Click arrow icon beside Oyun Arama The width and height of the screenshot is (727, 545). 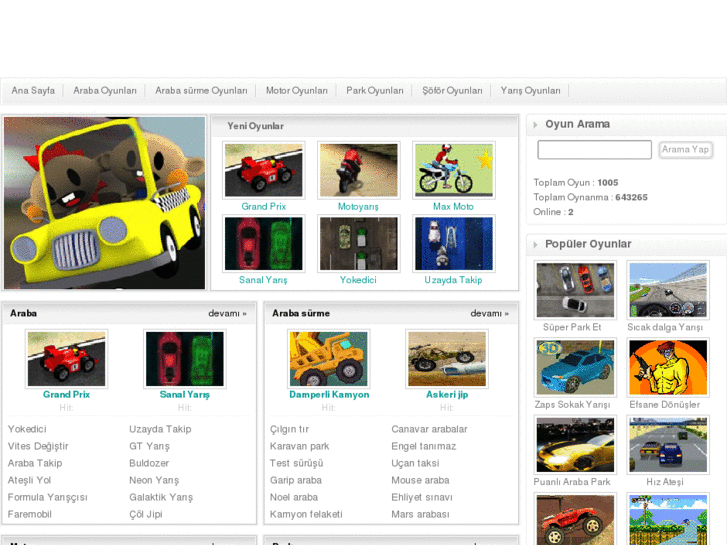[536, 125]
